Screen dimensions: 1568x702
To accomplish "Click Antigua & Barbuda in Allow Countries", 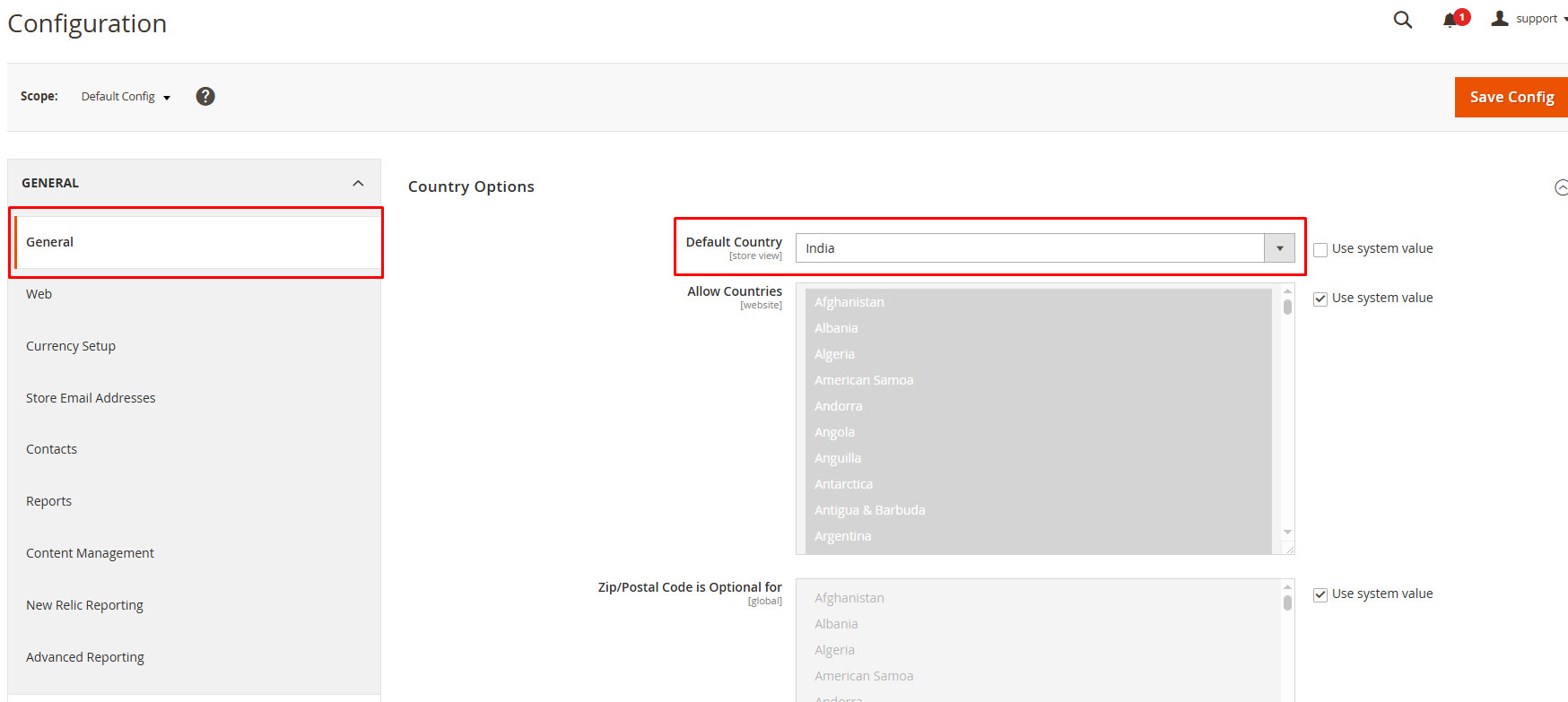I will [1038, 510].
